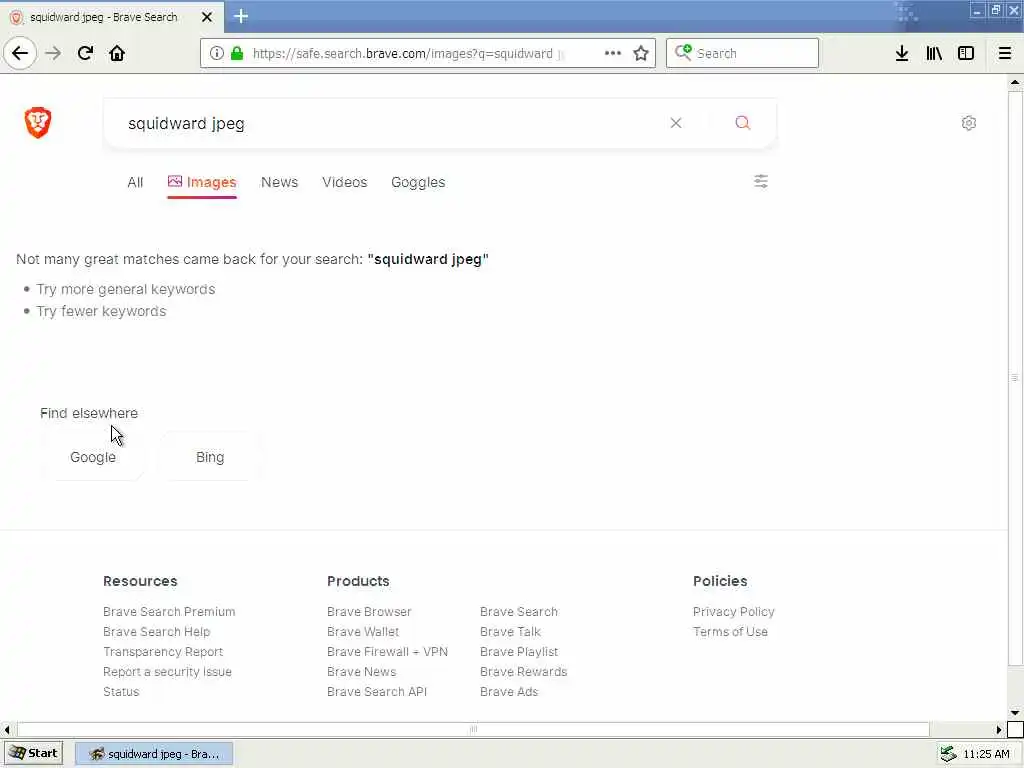Reload the page with the refresh icon
1024x768 pixels.
86,53
